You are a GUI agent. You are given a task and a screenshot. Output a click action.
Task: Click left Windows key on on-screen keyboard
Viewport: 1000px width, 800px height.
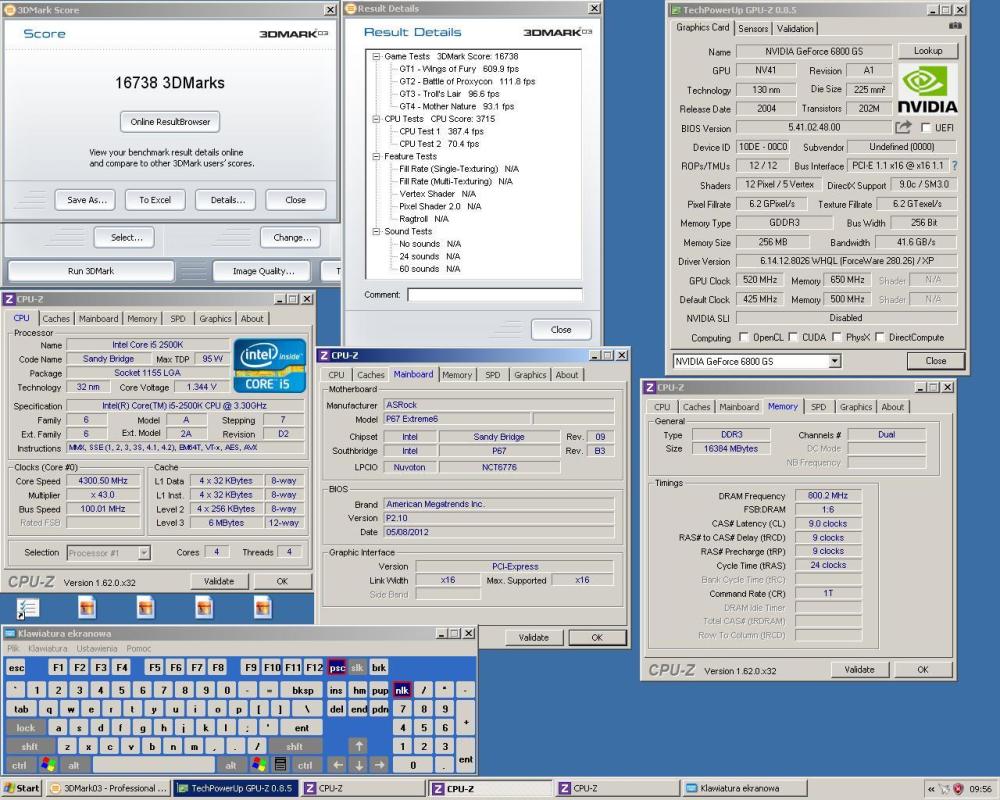coord(48,764)
